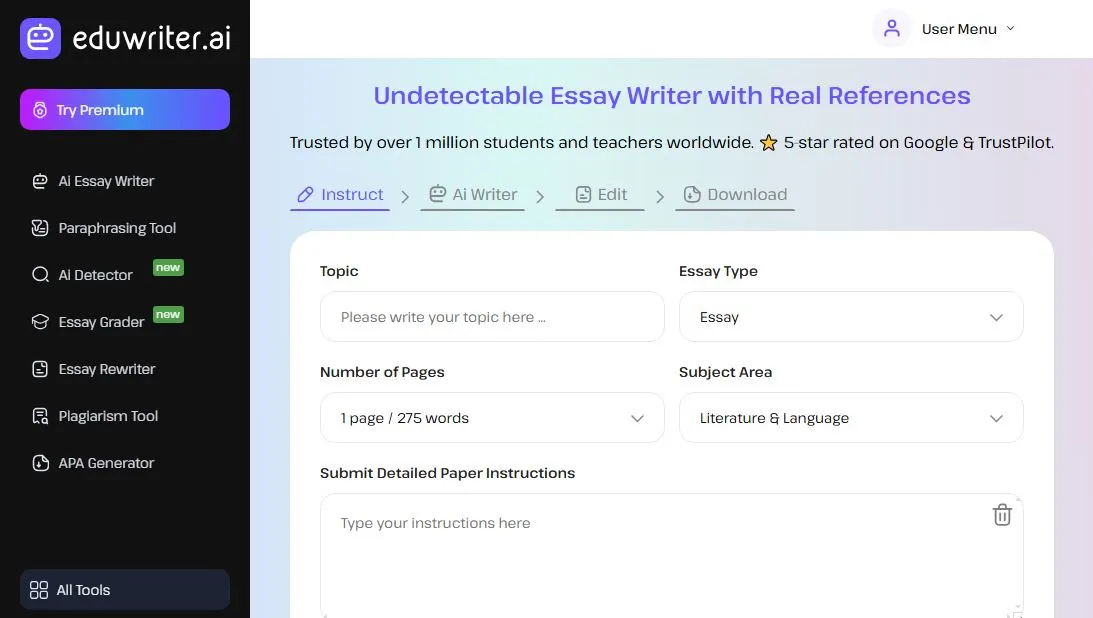Go to Ai Detector in sidebar
Image resolution: width=1093 pixels, height=618 pixels.
point(95,275)
